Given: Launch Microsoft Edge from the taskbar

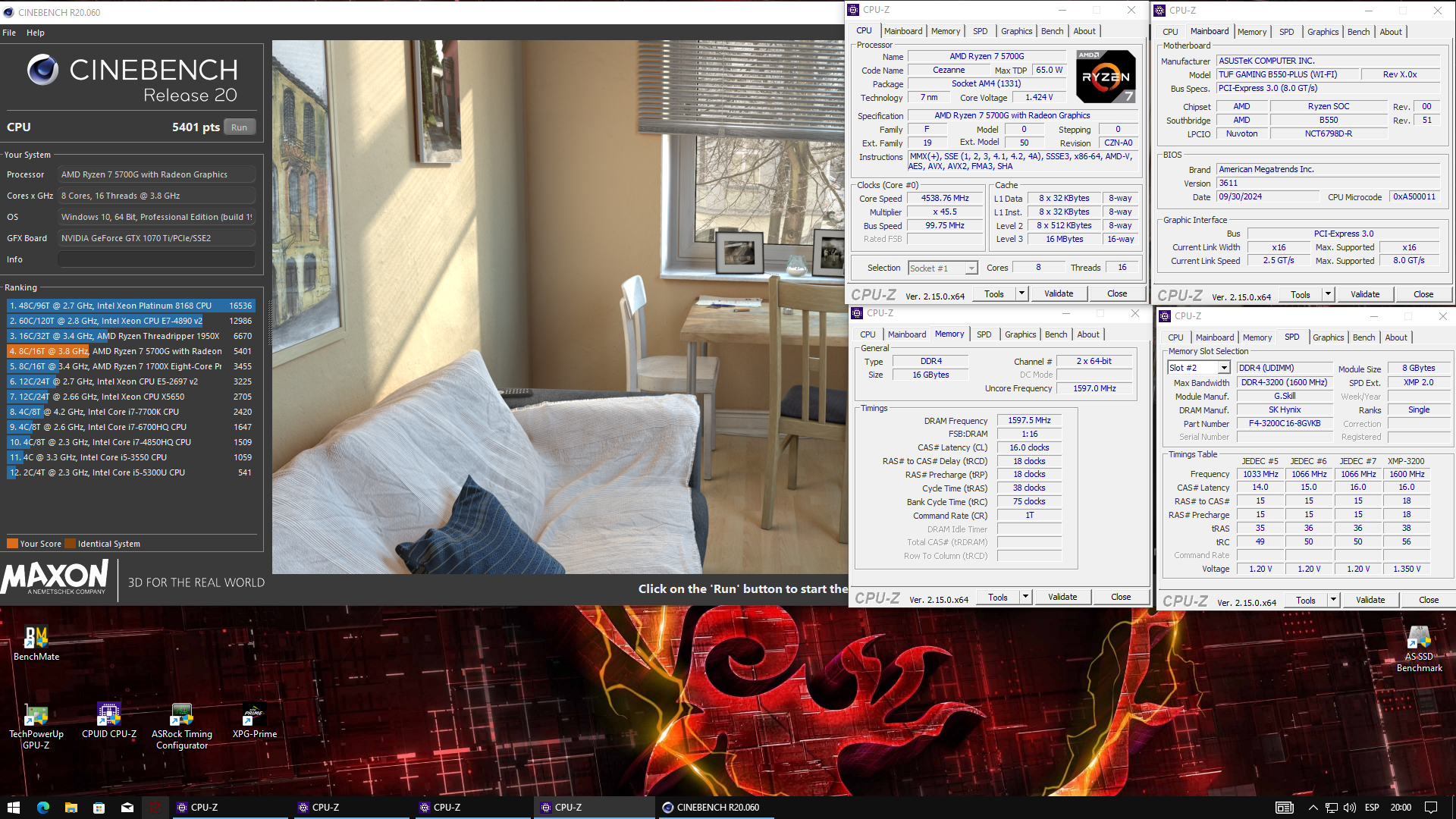Looking at the screenshot, I should point(42,808).
